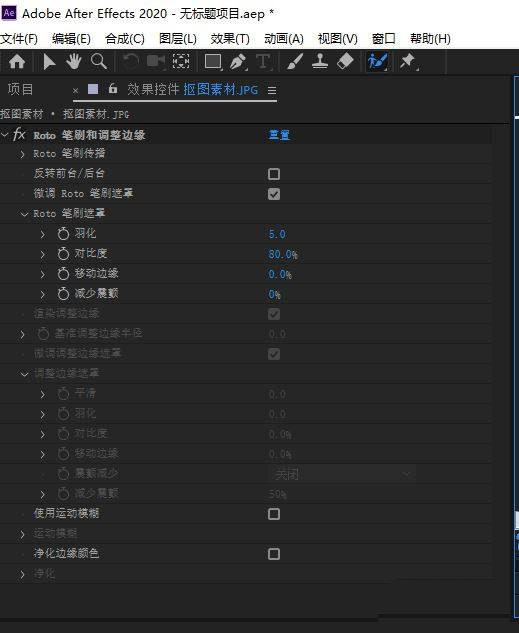Click the Home icon in the toolbar

17,62
